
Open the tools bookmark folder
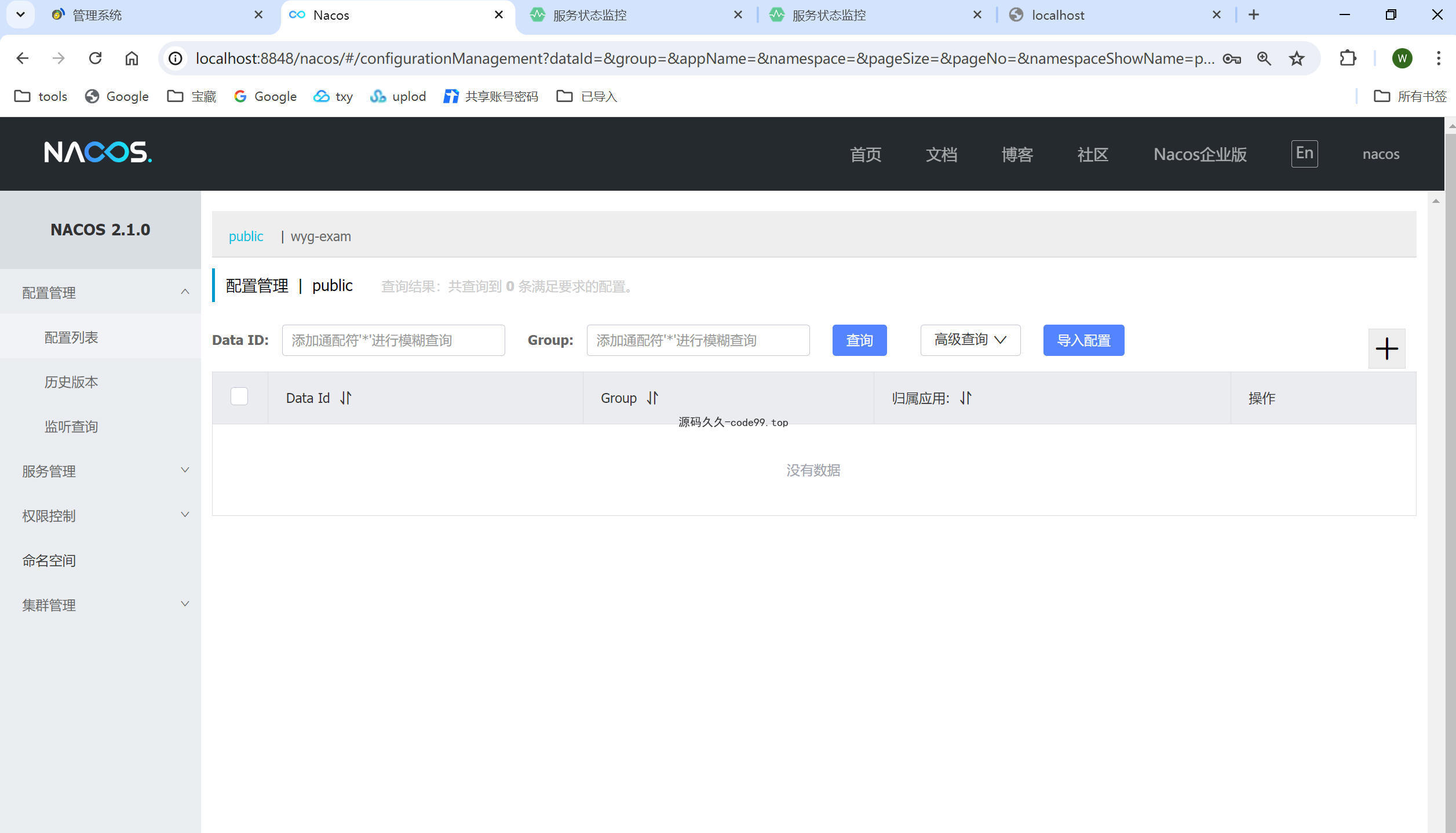pos(41,96)
